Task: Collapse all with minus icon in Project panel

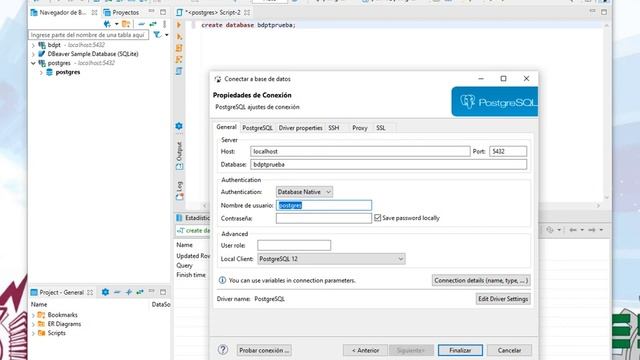Action: click(x=117, y=292)
